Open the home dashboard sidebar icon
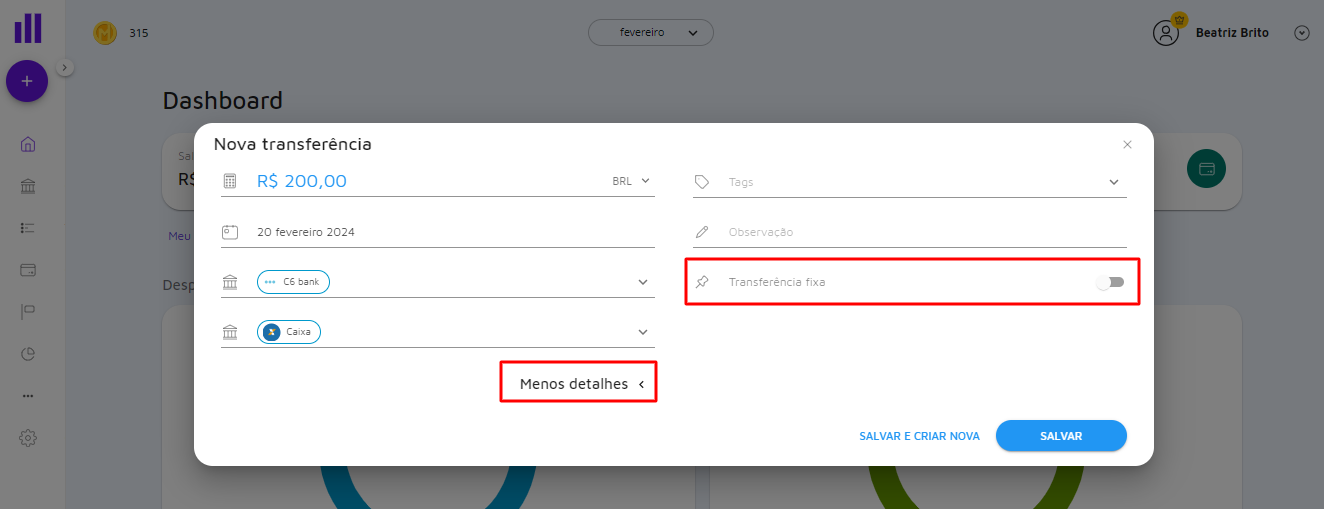The height and width of the screenshot is (509, 1324). 28,144
